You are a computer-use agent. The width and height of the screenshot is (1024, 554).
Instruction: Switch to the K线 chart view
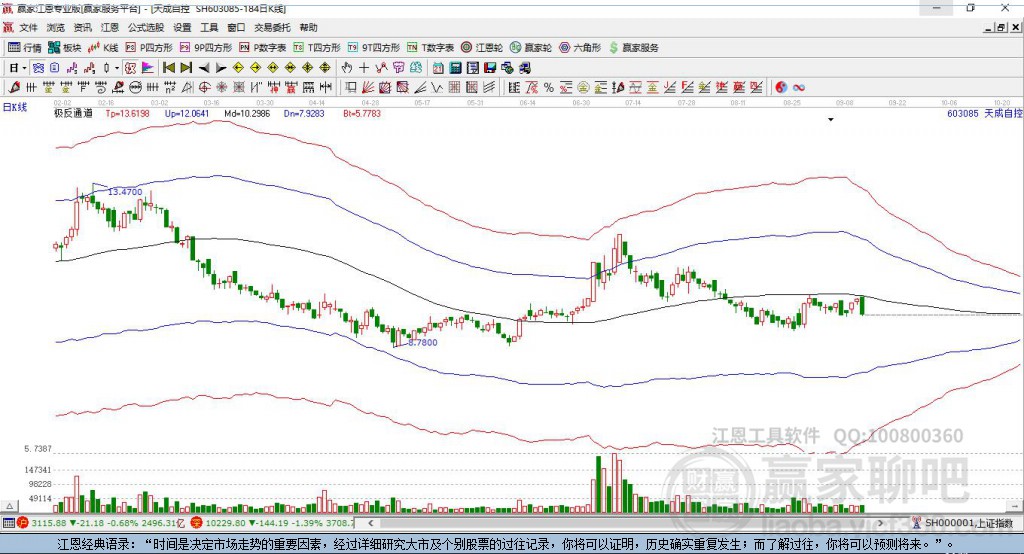[x=103, y=48]
